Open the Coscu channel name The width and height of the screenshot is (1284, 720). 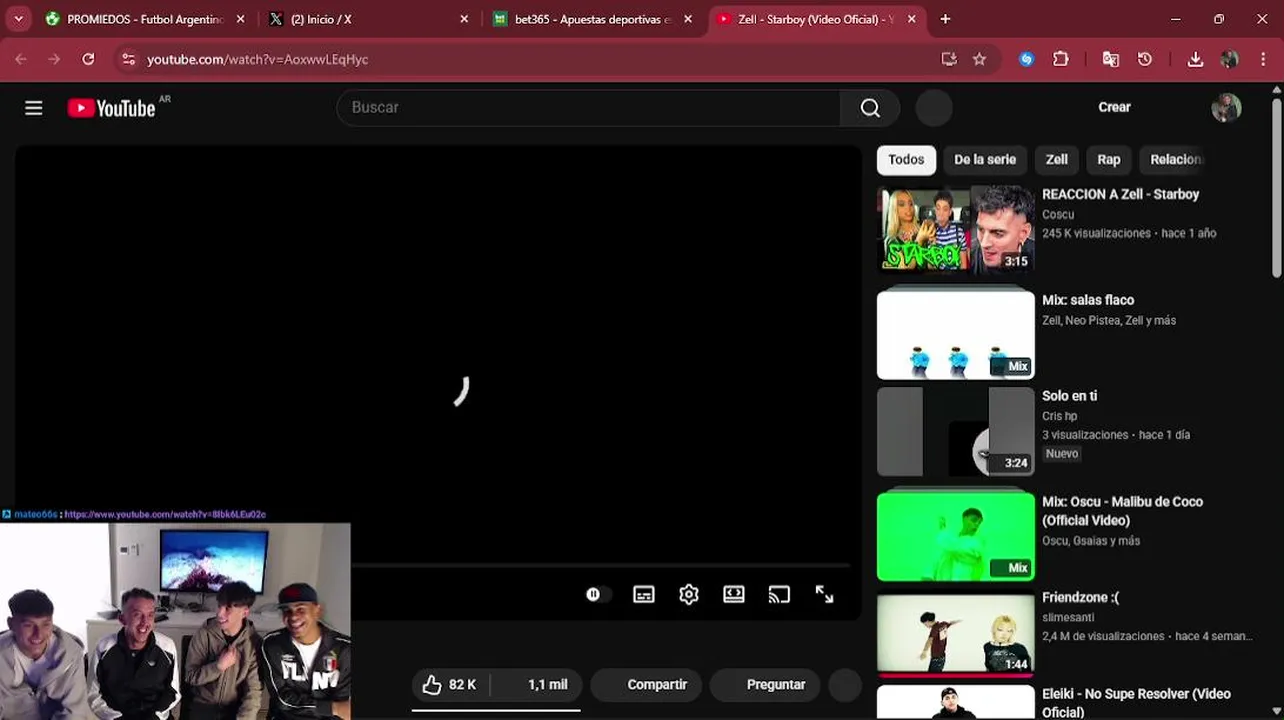tap(1058, 214)
